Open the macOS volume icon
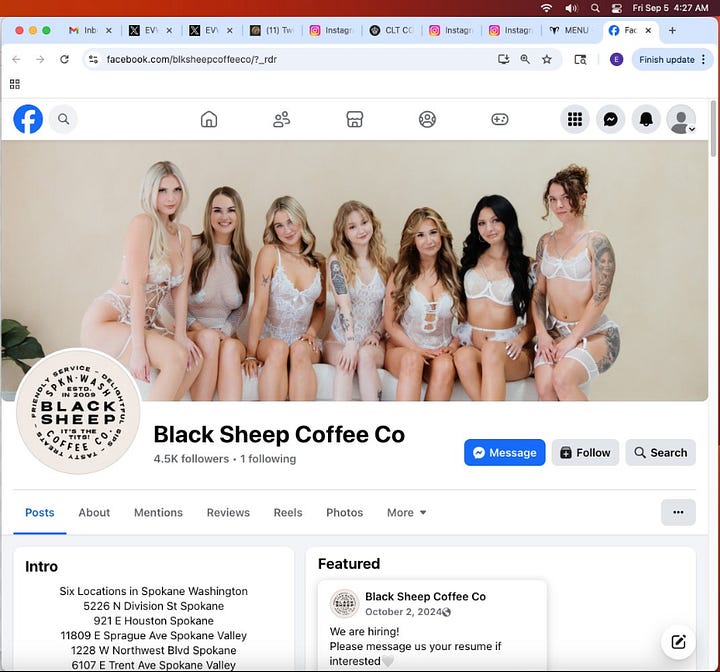Image resolution: width=720 pixels, height=672 pixels. pos(571,8)
